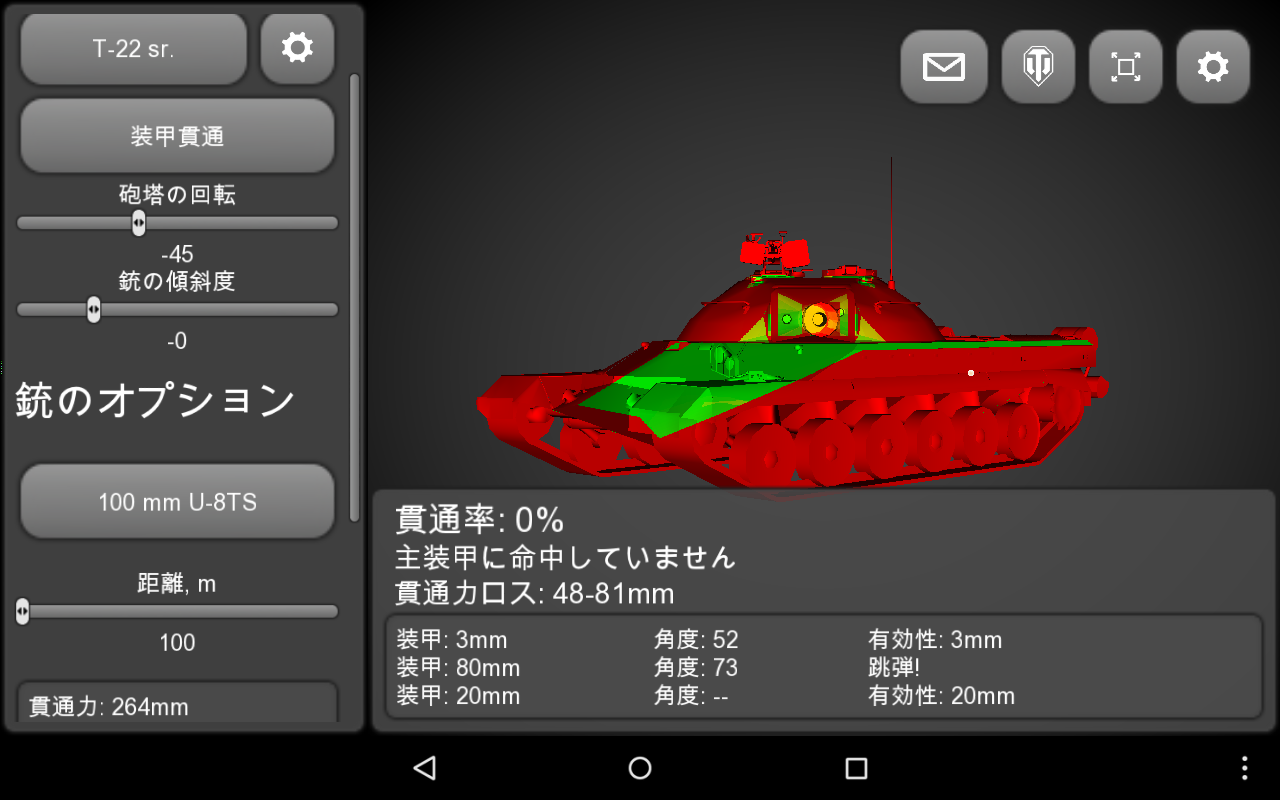Click the 跳弾! ricochet label
1280x800 pixels.
[893, 668]
